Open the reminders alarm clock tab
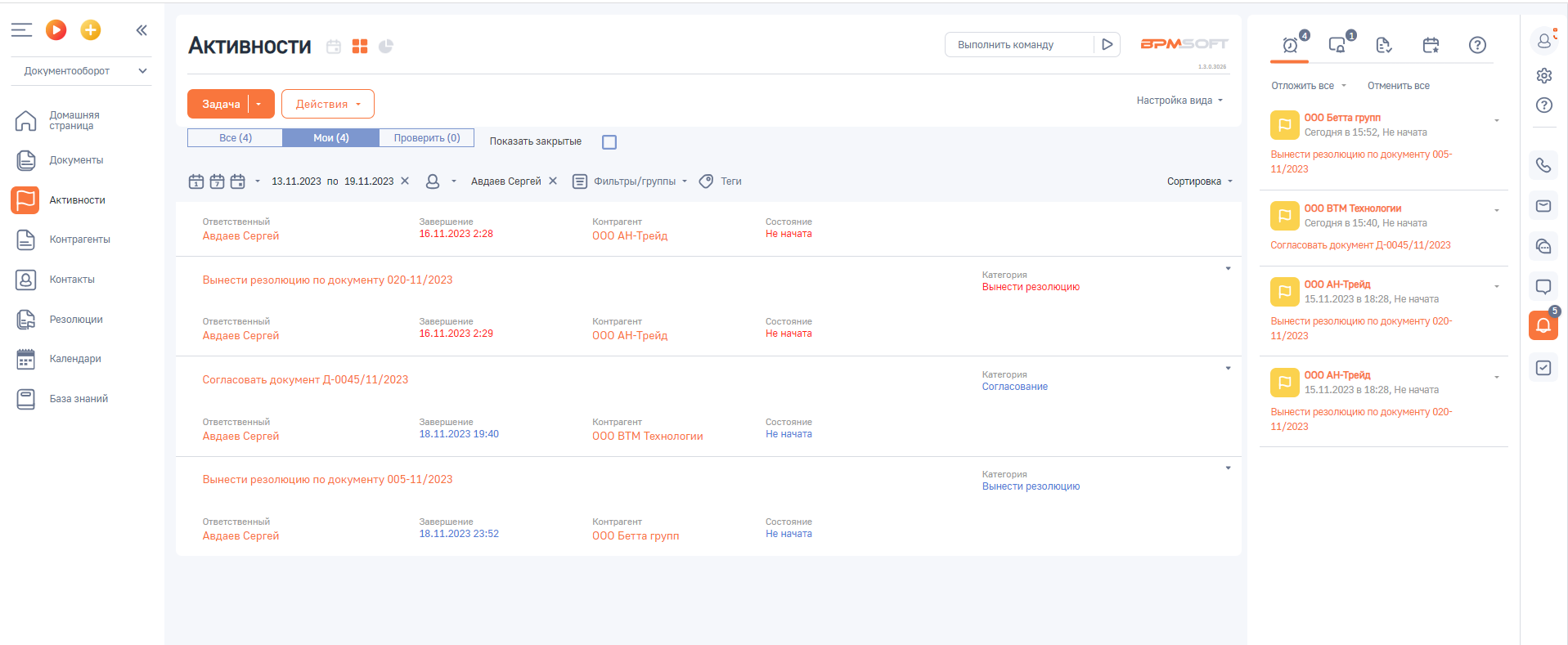This screenshot has height=645, width=1568. [x=1291, y=45]
